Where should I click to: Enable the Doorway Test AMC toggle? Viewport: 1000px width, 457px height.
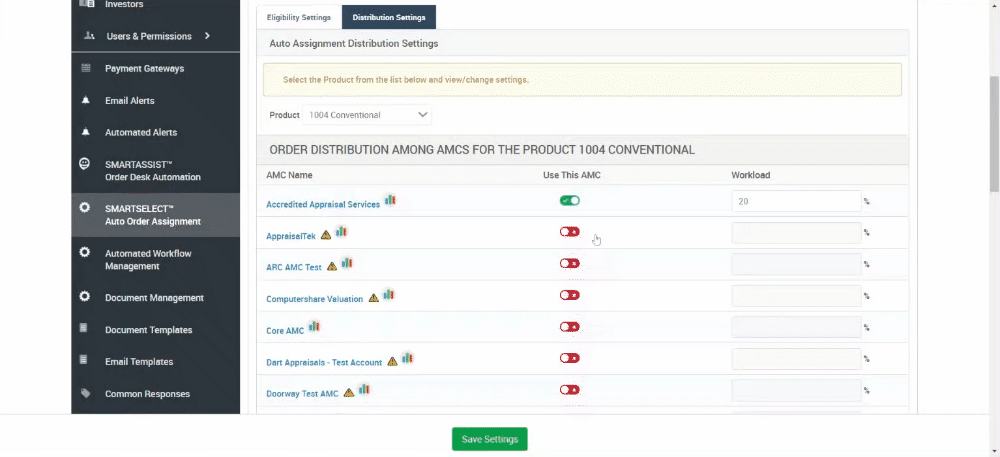tap(570, 389)
